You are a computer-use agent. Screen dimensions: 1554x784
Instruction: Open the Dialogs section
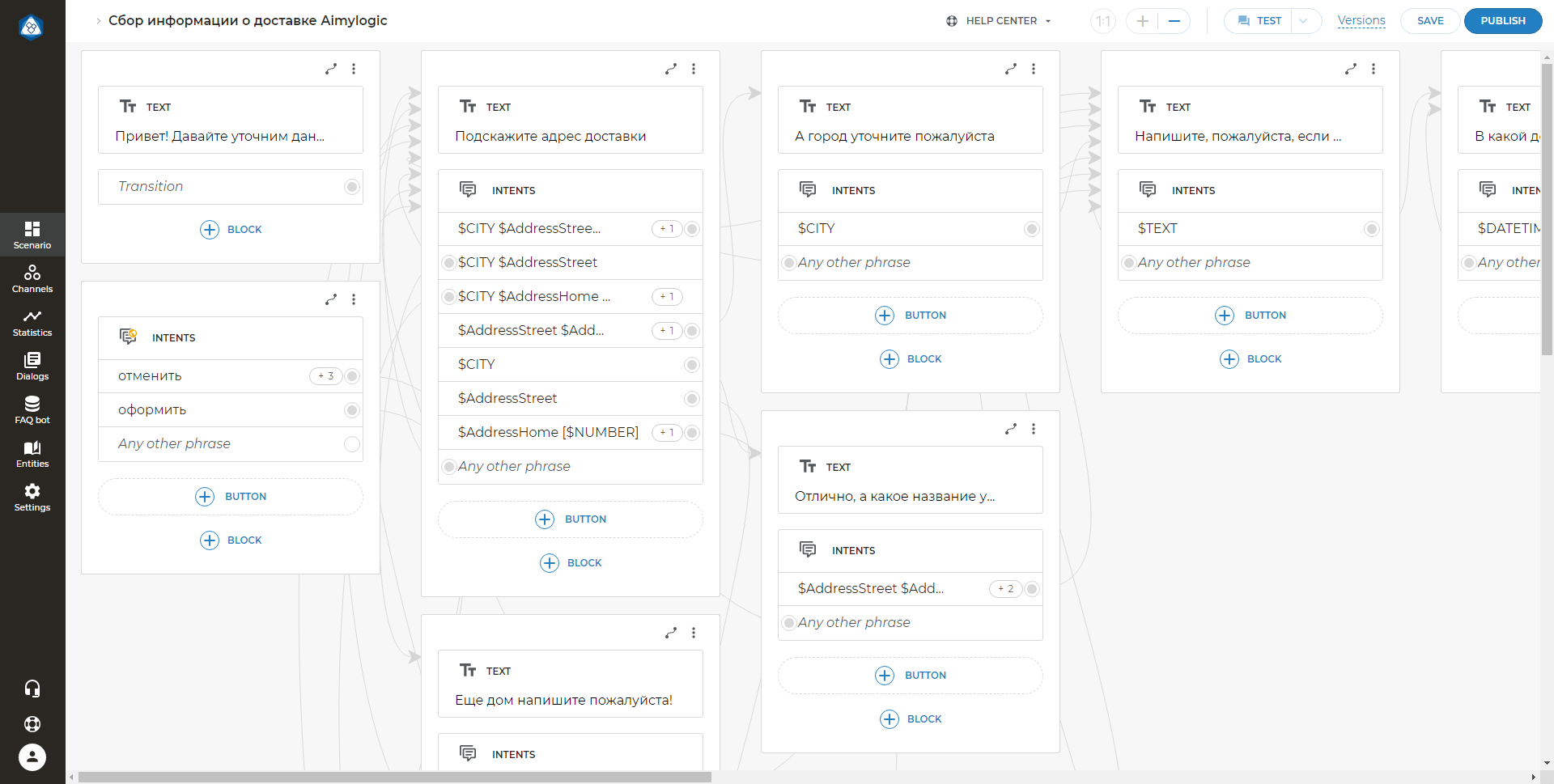point(32,366)
